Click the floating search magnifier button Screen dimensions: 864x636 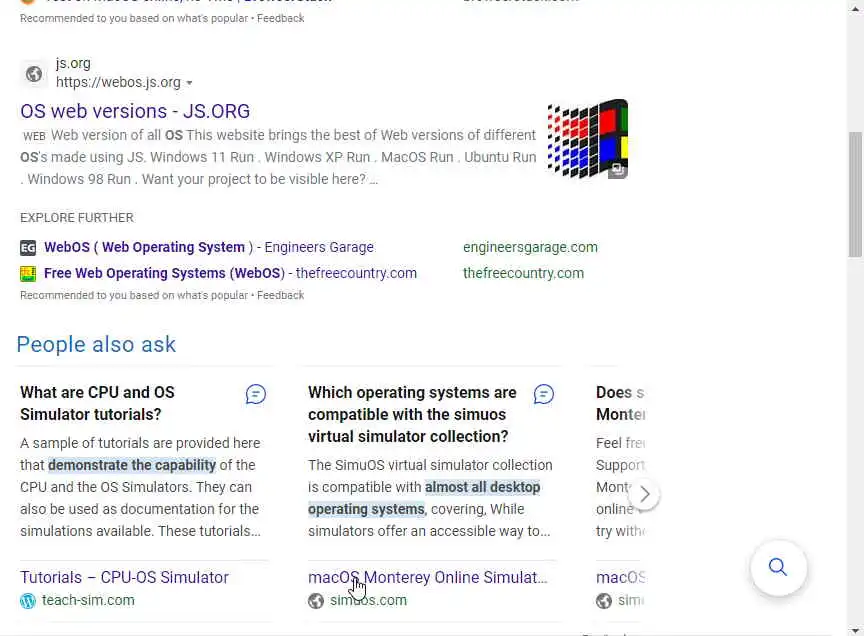[x=778, y=568]
